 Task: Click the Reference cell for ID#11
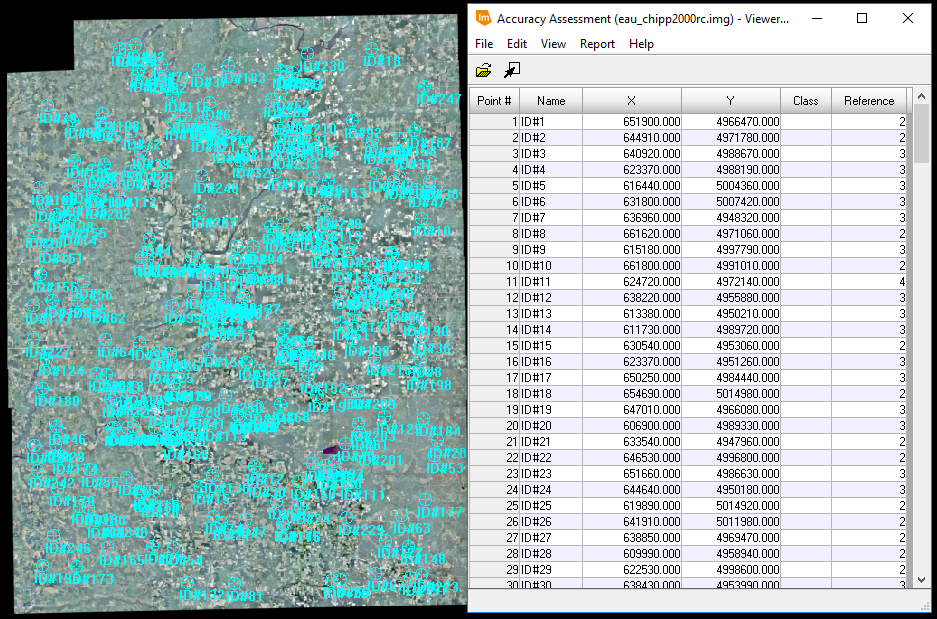point(869,282)
